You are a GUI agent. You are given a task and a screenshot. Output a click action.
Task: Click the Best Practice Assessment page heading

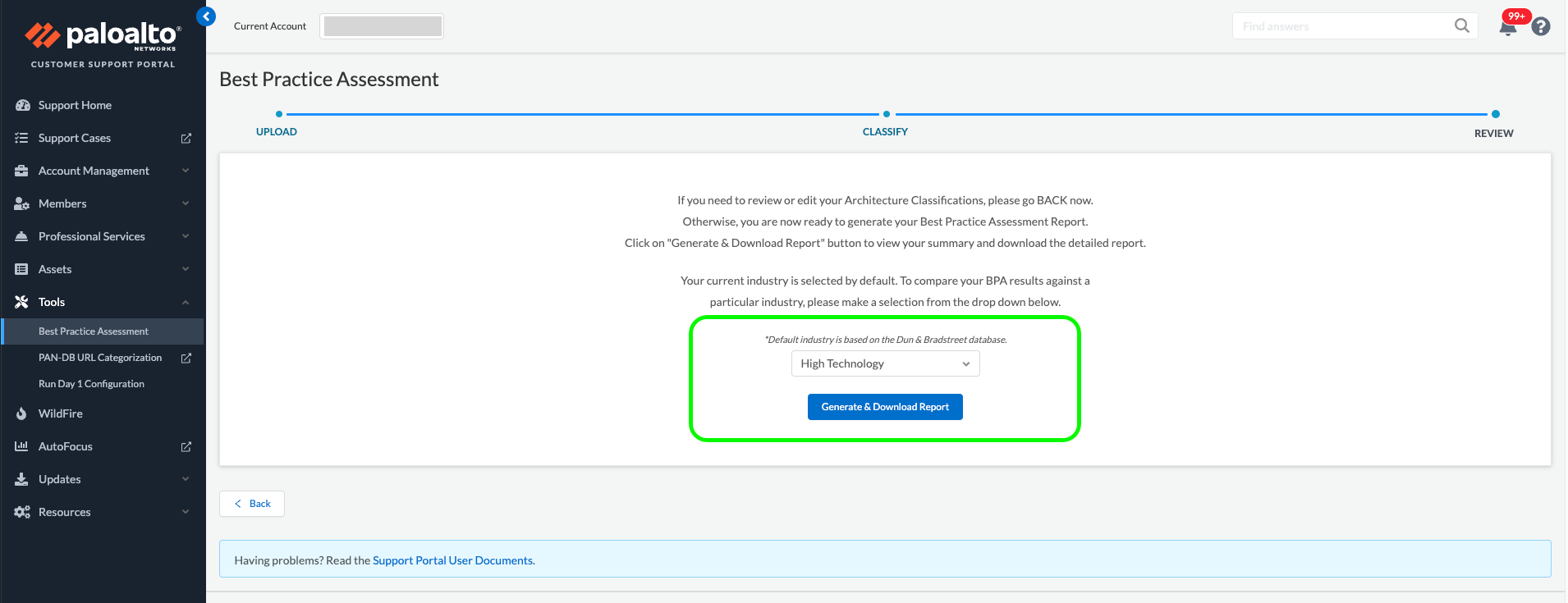pos(329,80)
